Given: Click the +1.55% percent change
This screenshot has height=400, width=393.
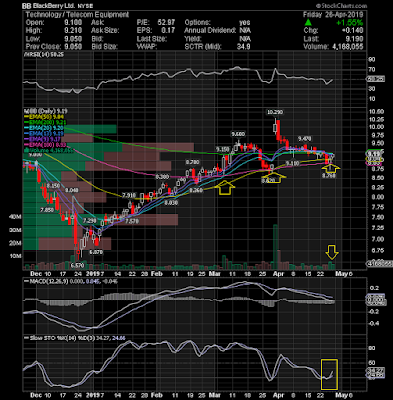Looking at the screenshot, I should (349, 23).
